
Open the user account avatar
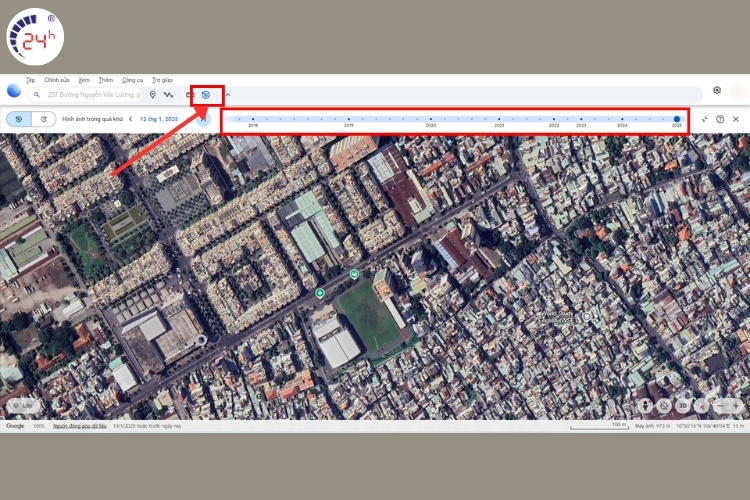[x=739, y=91]
